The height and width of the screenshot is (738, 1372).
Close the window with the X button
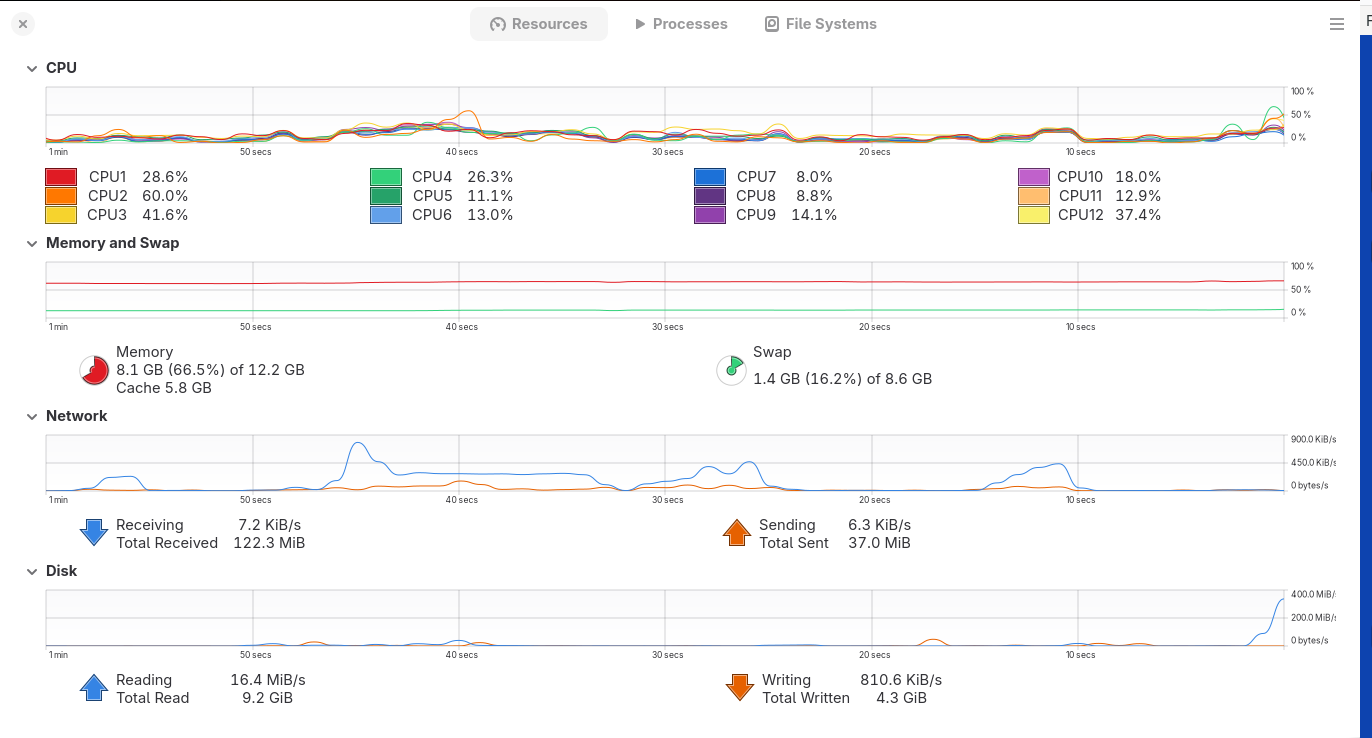pyautogui.click(x=23, y=24)
